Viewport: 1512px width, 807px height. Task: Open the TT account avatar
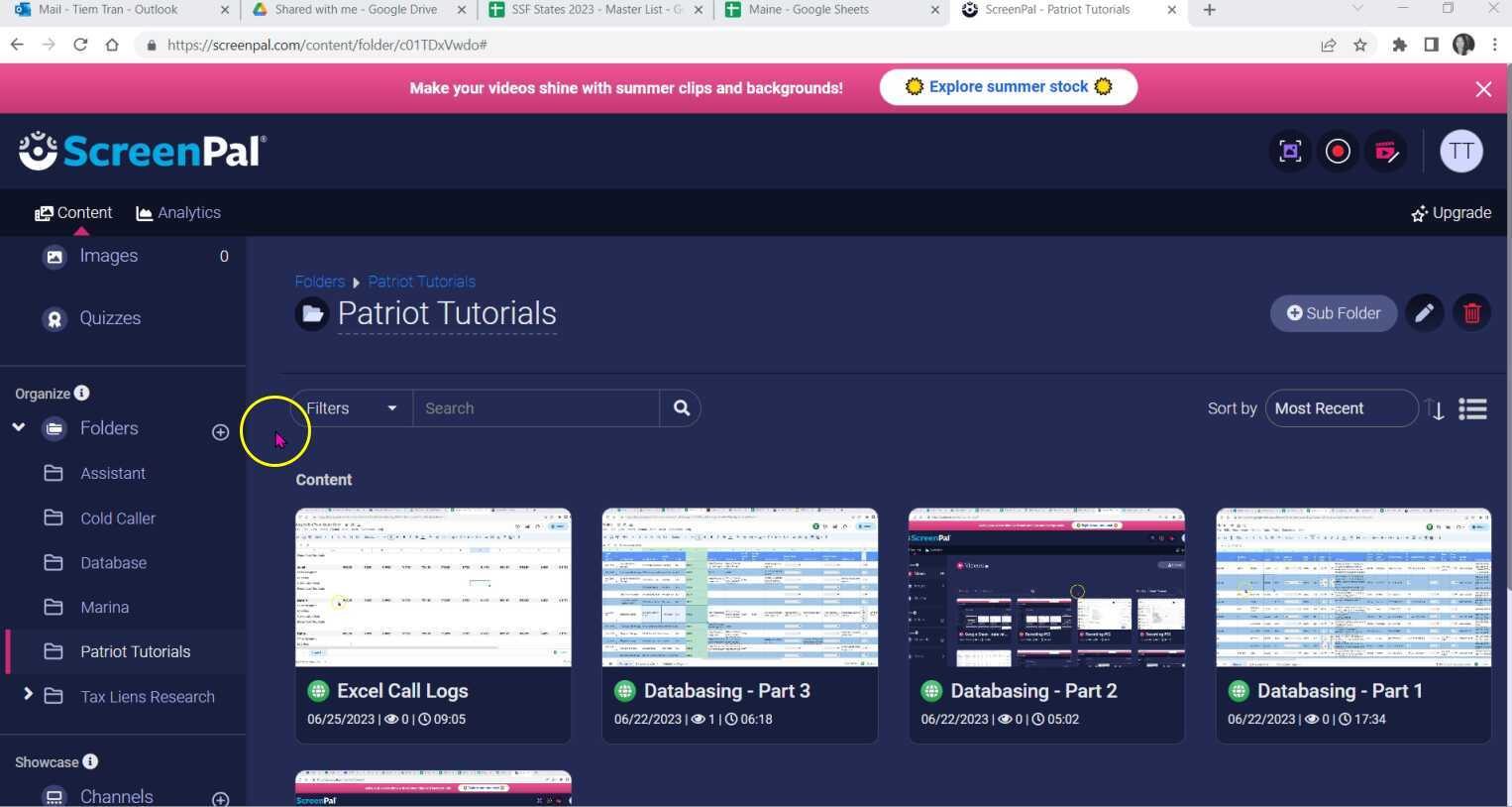[1460, 152]
